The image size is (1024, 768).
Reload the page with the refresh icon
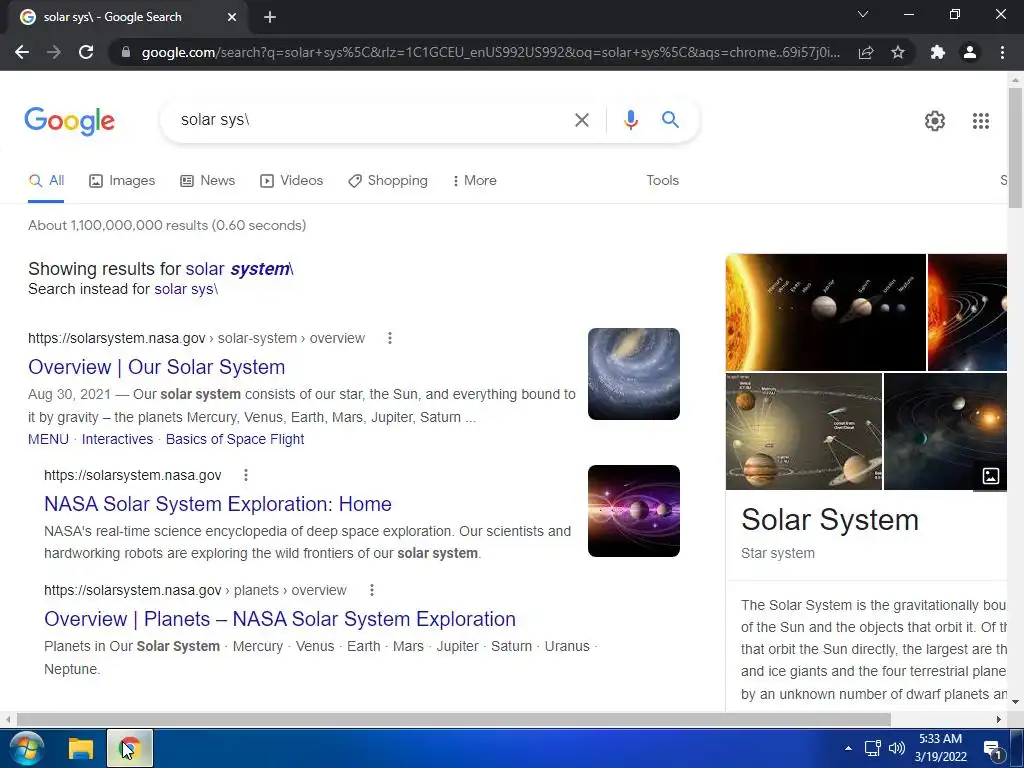tap(86, 52)
